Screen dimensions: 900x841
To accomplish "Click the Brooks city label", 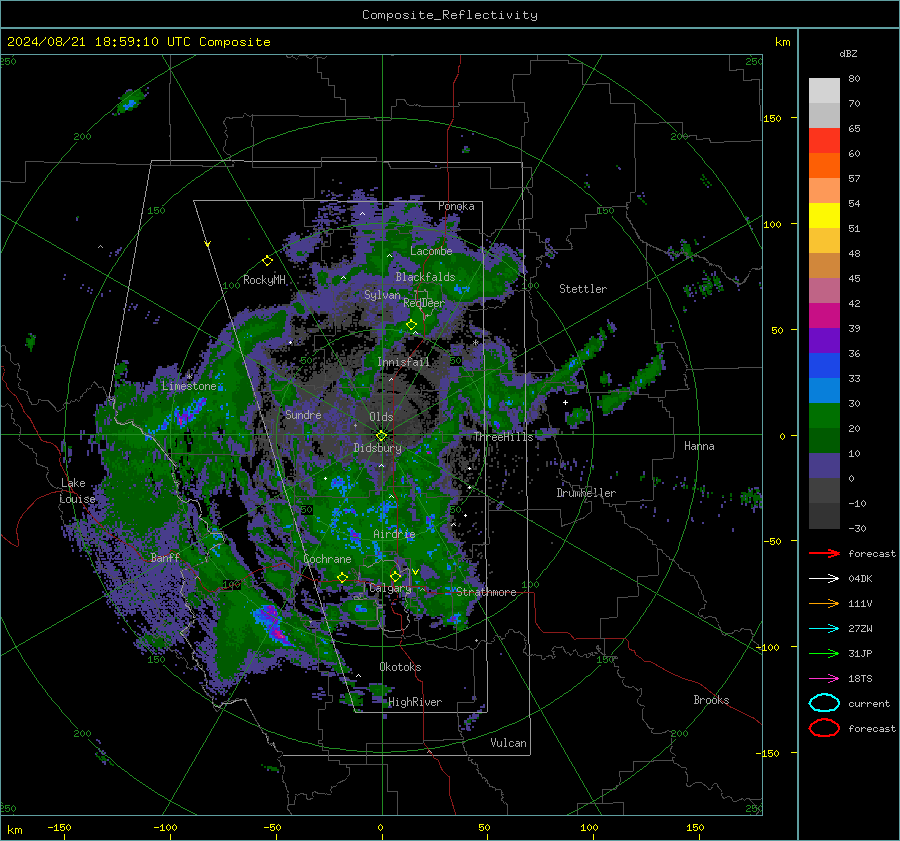I will pyautogui.click(x=711, y=700).
